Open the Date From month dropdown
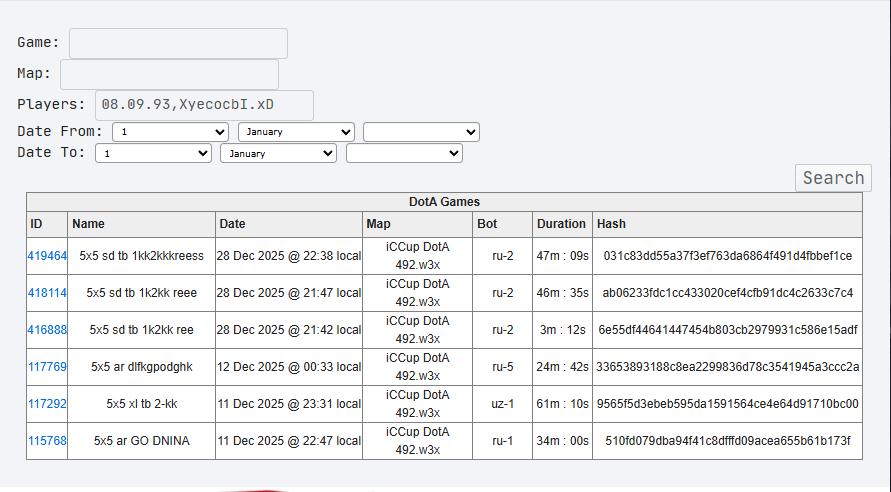 pos(296,132)
